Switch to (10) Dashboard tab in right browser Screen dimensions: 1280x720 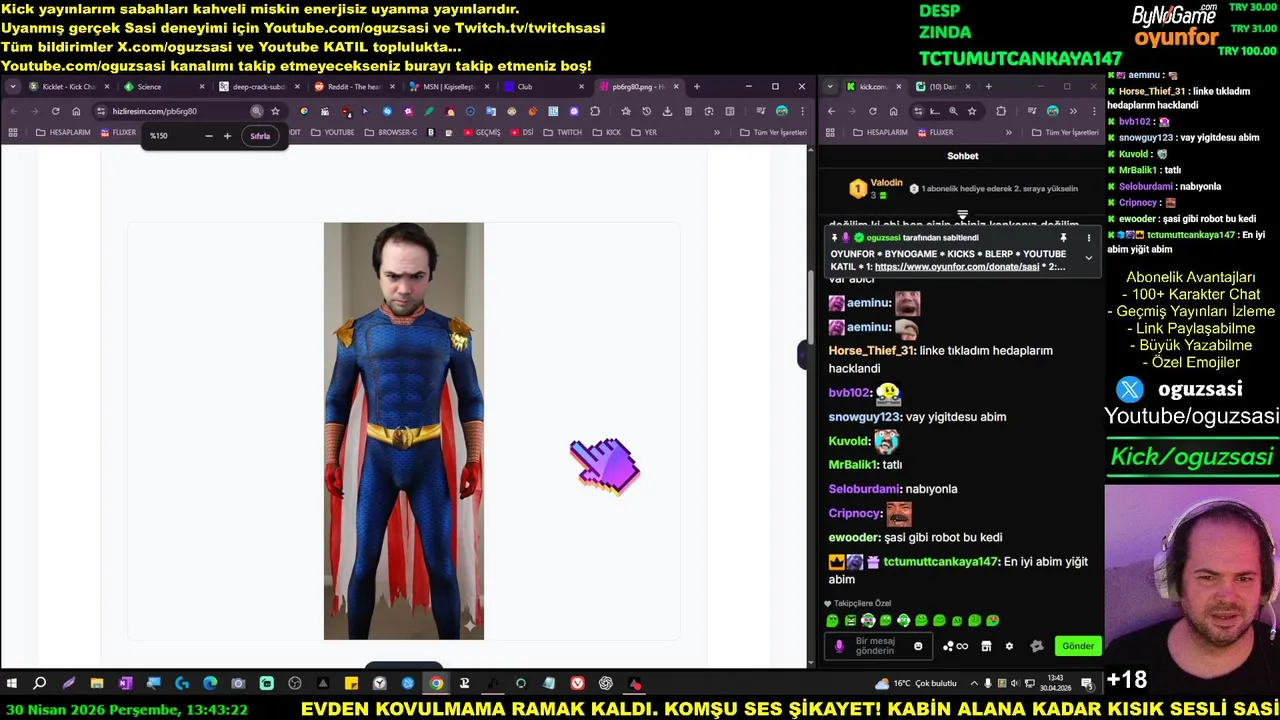point(940,87)
